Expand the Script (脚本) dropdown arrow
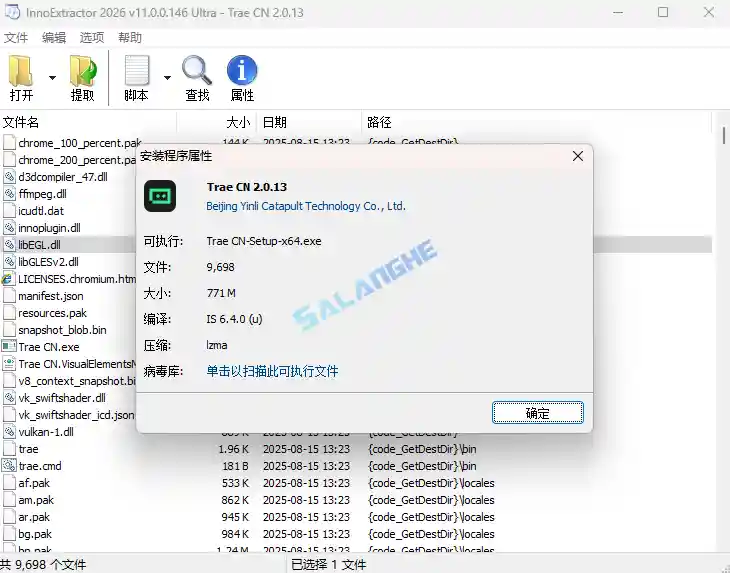Image resolution: width=730 pixels, height=573 pixels. click(x=167, y=78)
